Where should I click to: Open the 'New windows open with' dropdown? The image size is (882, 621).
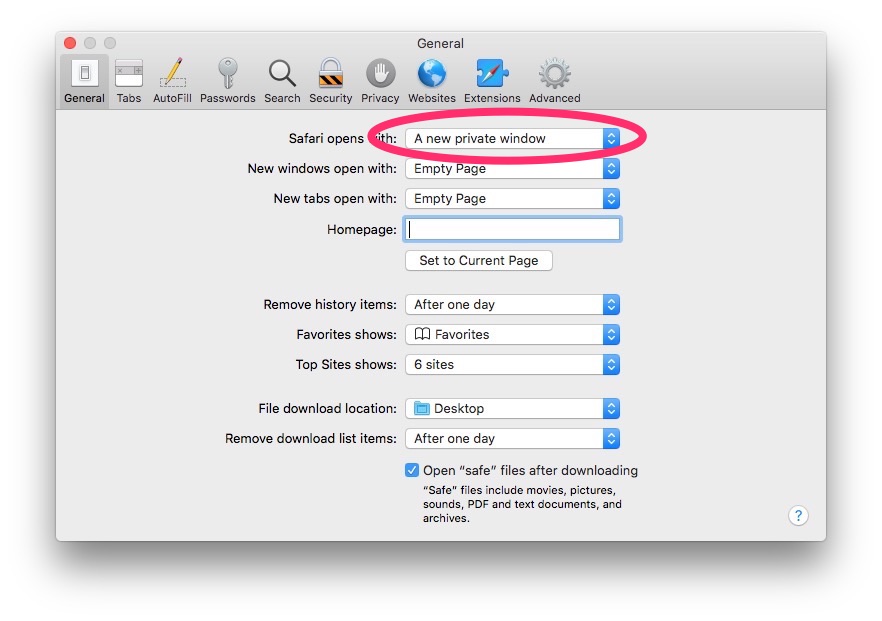pos(512,168)
